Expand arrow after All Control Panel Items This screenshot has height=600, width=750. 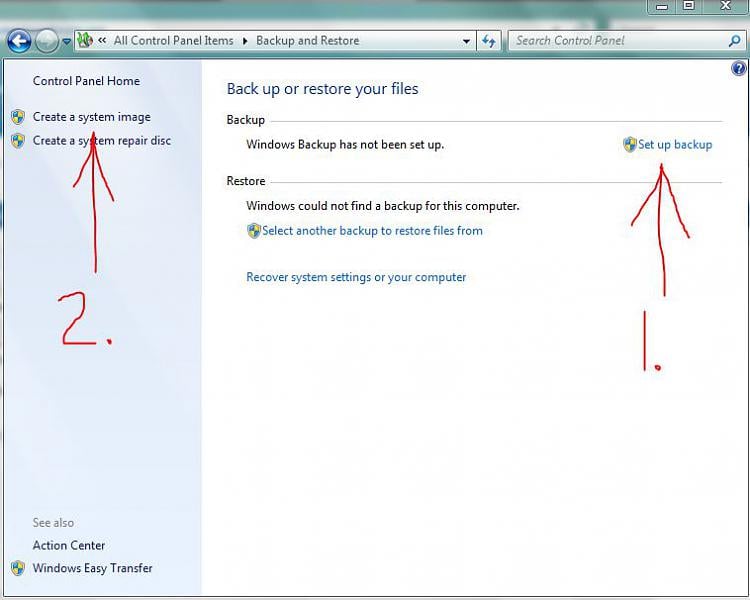(245, 41)
